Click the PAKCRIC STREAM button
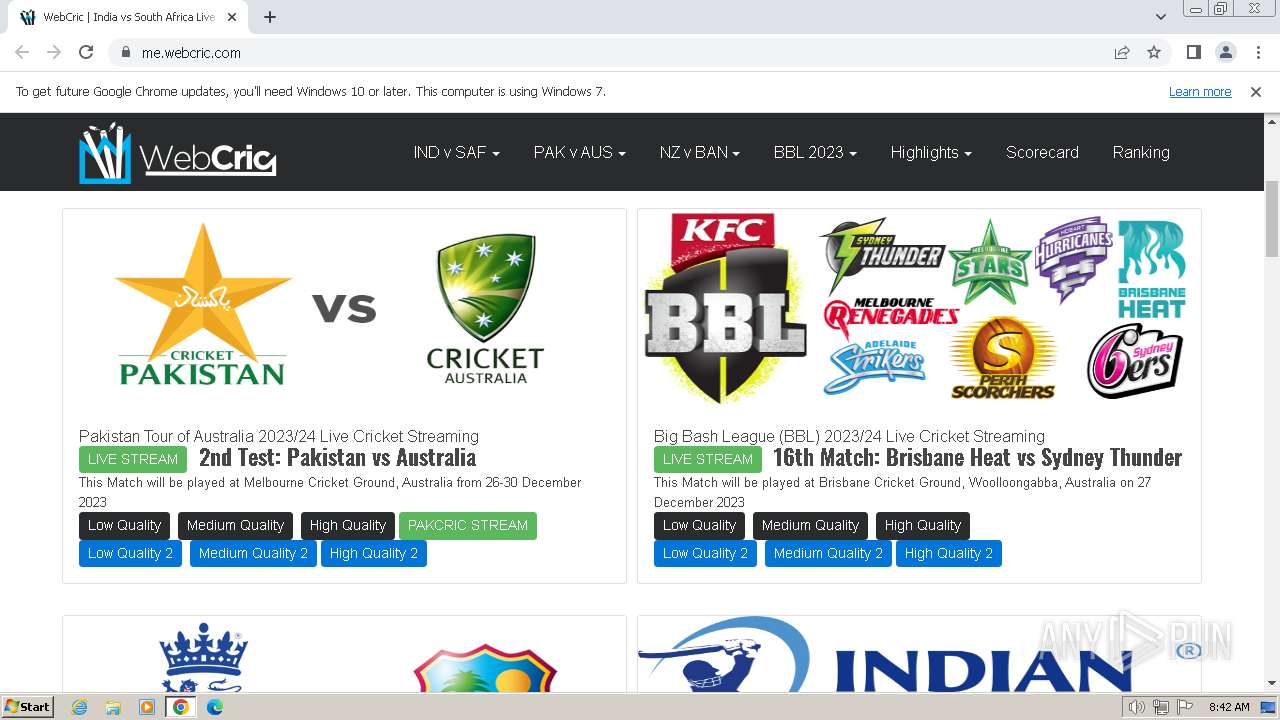The image size is (1280, 720). coord(467,525)
